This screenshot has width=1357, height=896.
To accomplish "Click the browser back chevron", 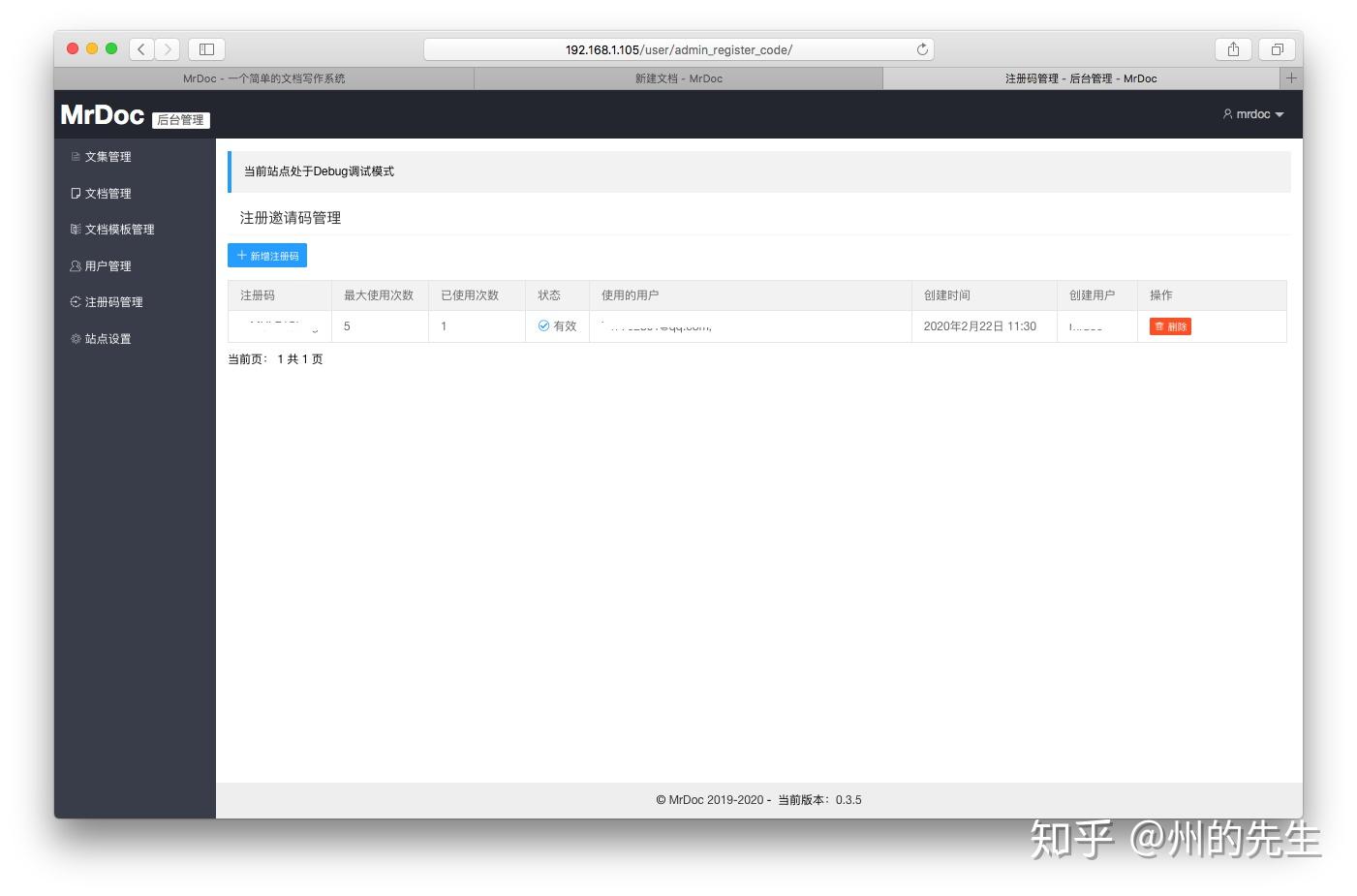I will point(140,48).
